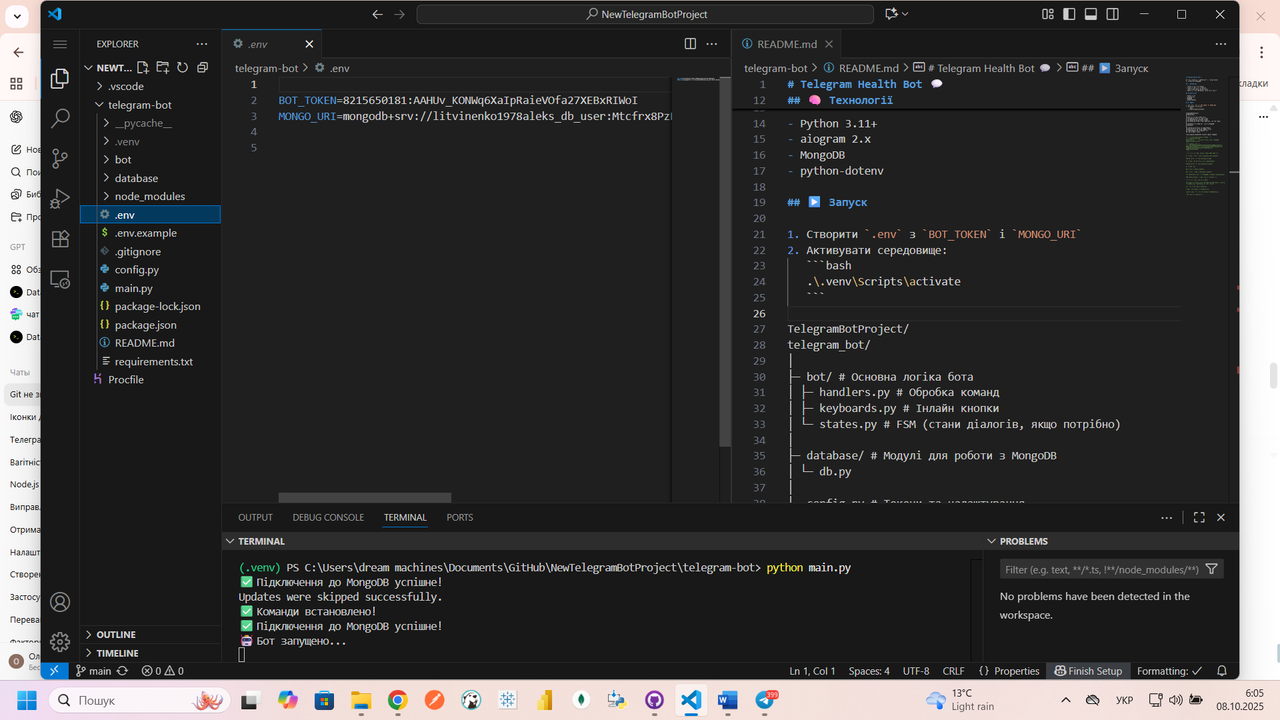Close the bottom panel
The height and width of the screenshot is (720, 1280).
(x=1221, y=517)
